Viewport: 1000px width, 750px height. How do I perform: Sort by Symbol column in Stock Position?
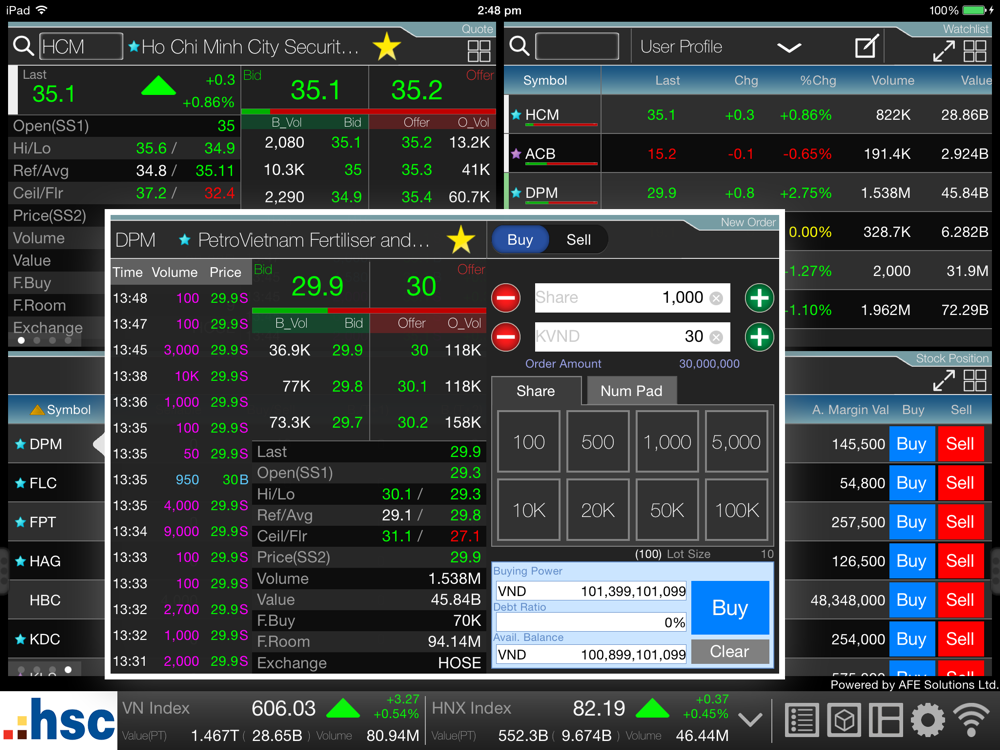point(61,409)
